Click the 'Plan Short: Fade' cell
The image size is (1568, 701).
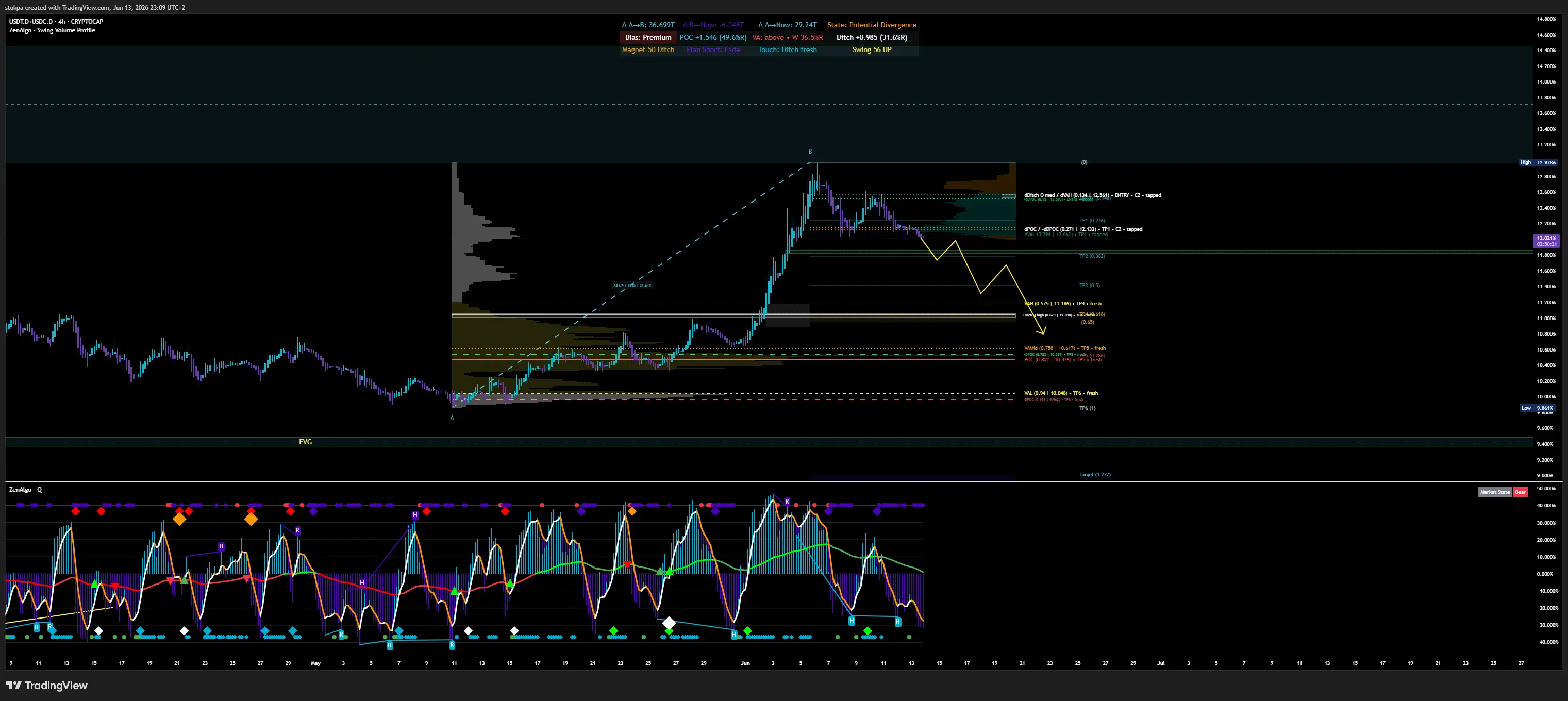(x=713, y=50)
